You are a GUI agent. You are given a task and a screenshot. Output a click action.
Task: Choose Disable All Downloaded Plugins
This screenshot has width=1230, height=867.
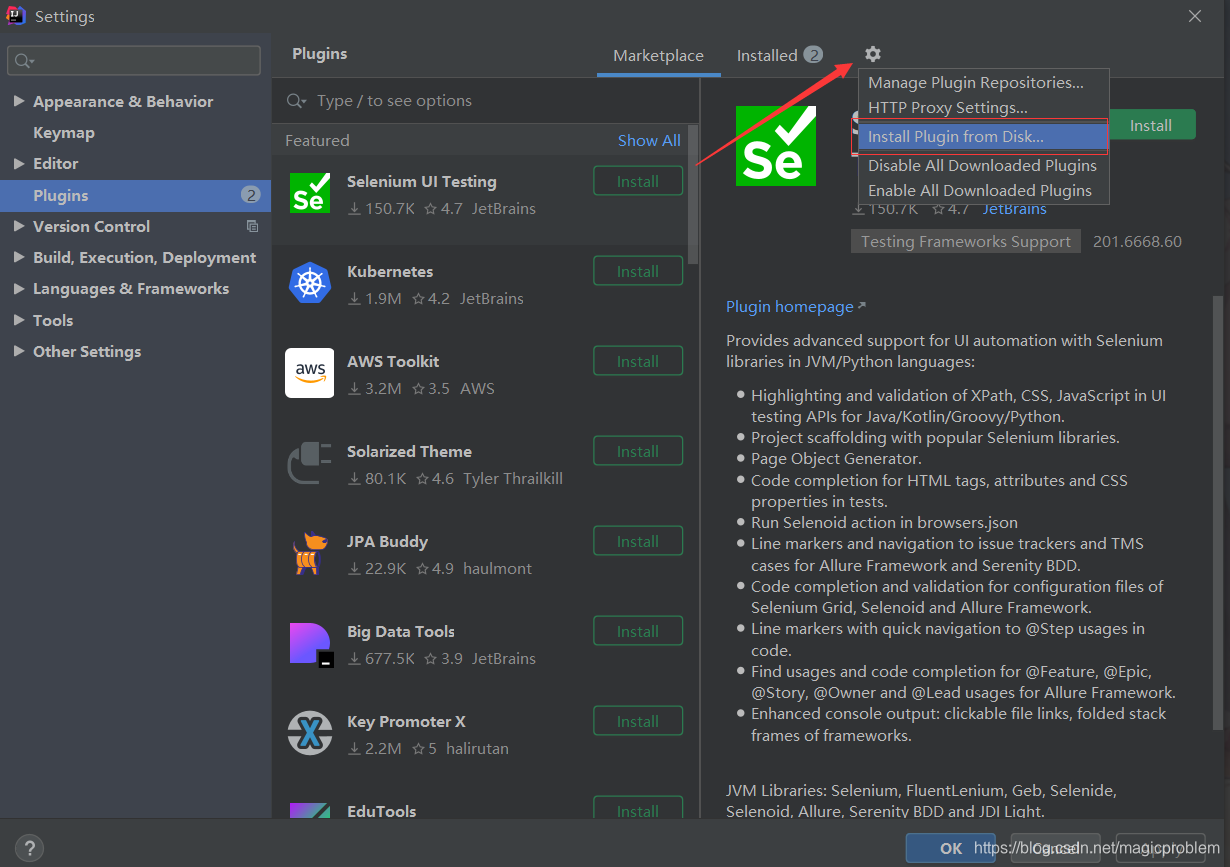tap(983, 166)
